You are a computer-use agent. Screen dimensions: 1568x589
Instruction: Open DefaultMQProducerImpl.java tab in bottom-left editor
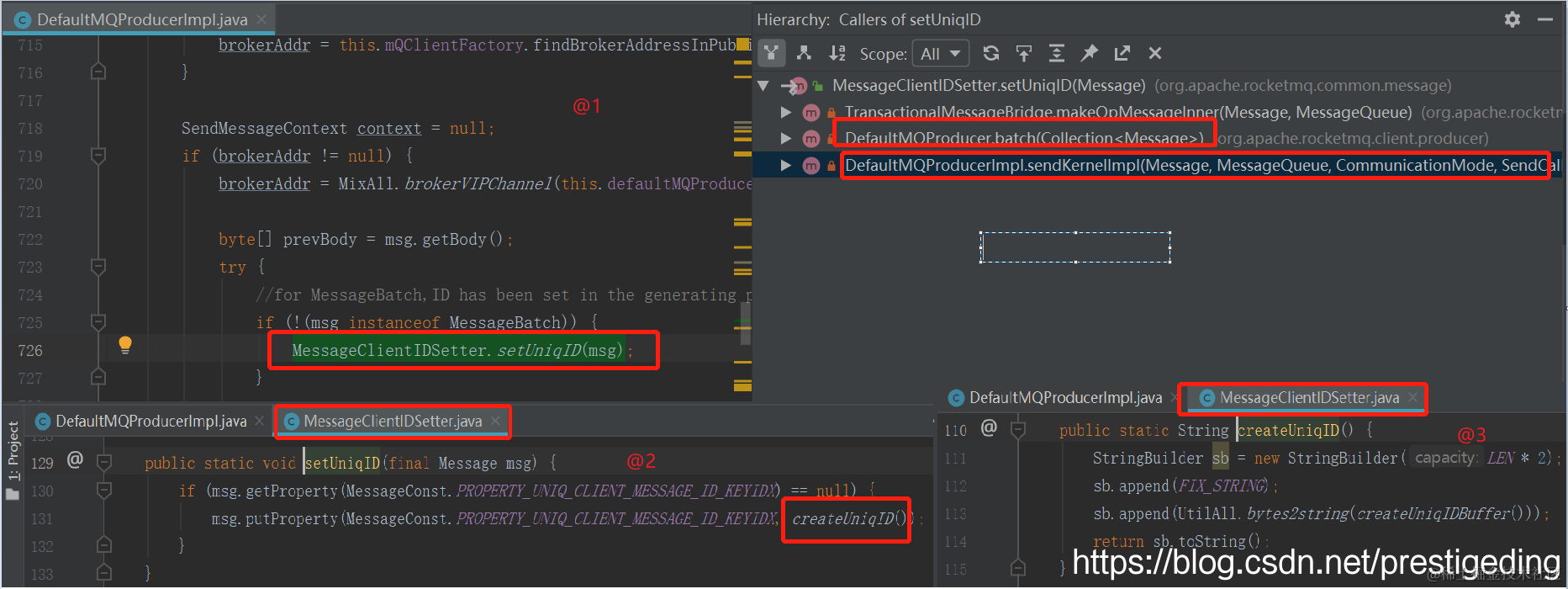coord(150,421)
